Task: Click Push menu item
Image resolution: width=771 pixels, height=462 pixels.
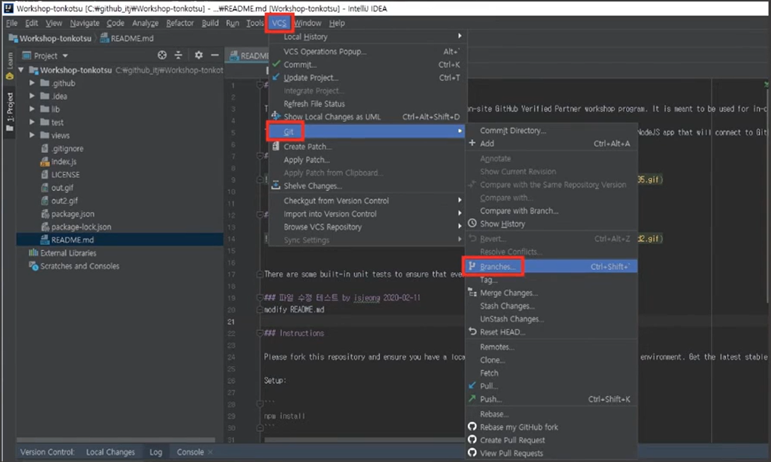Action: (551, 399)
